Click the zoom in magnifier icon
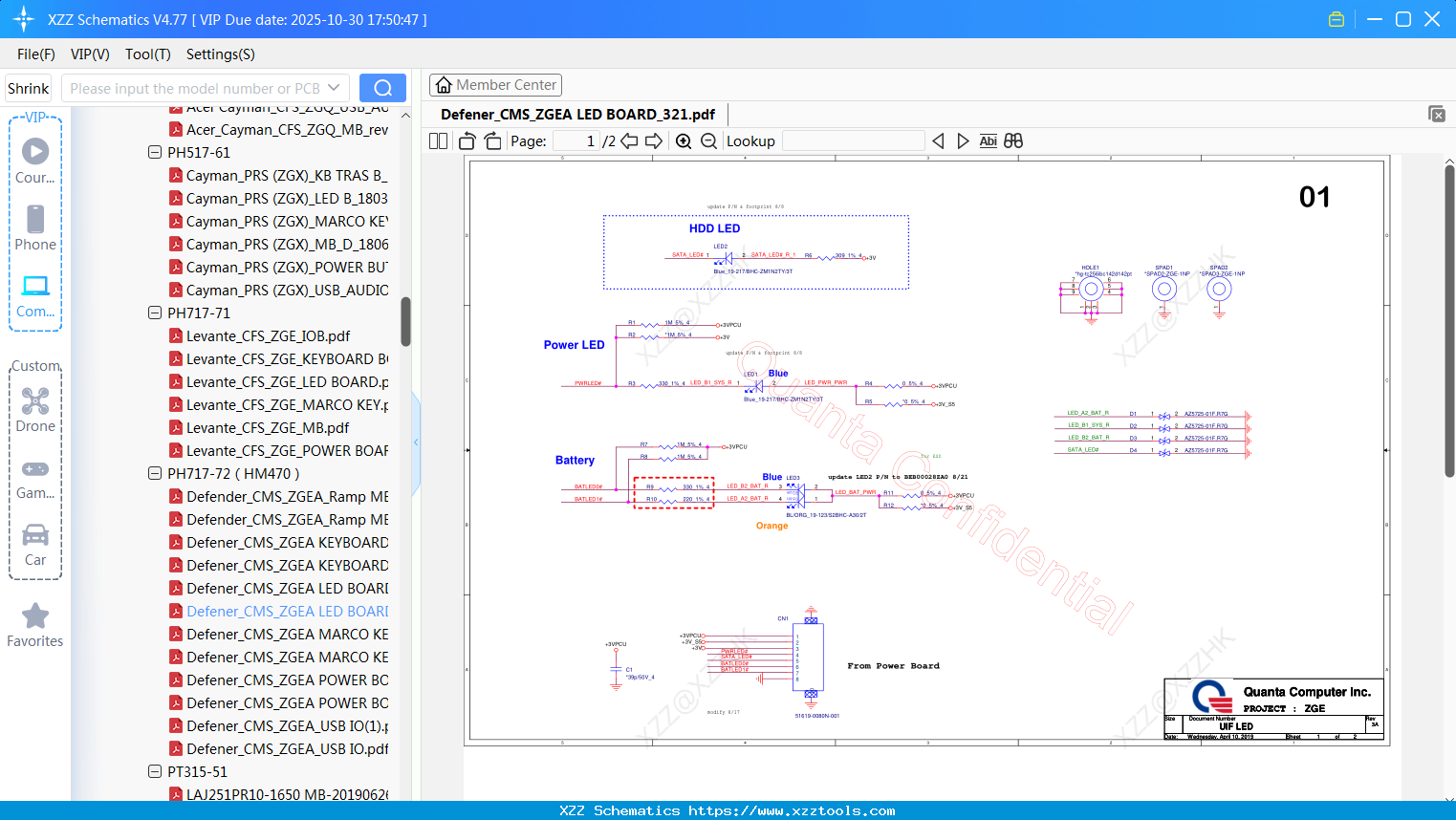1456x820 pixels. point(684,141)
